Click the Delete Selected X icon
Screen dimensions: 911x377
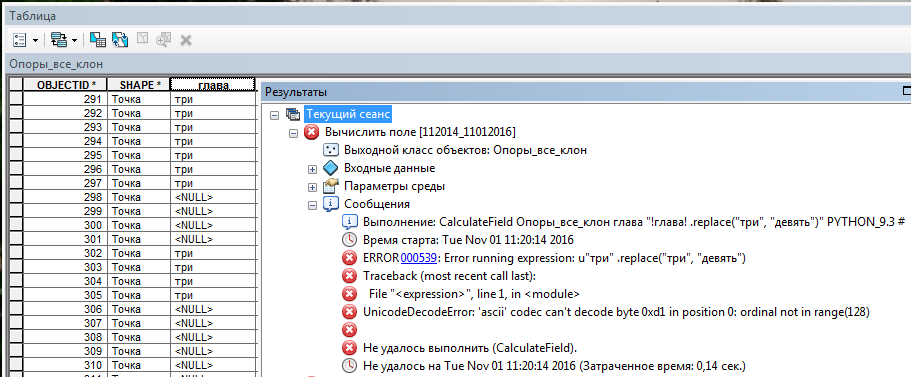coord(186,40)
